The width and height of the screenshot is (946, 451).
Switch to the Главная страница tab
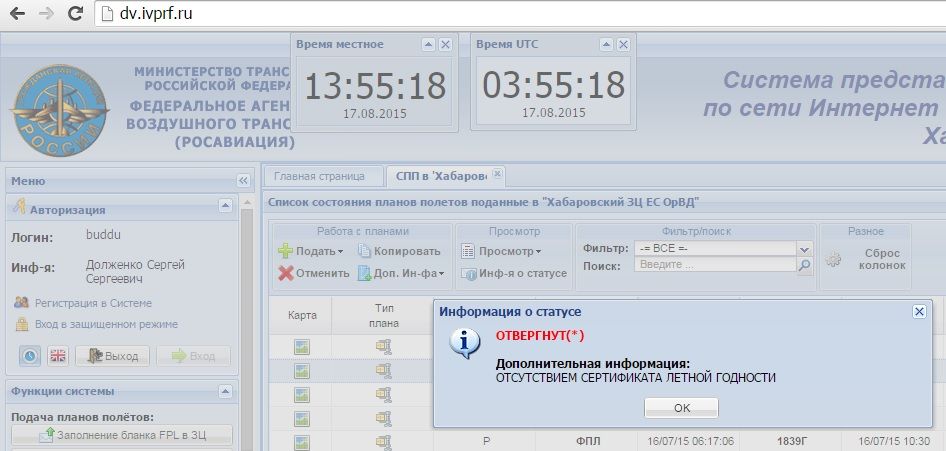[x=319, y=176]
